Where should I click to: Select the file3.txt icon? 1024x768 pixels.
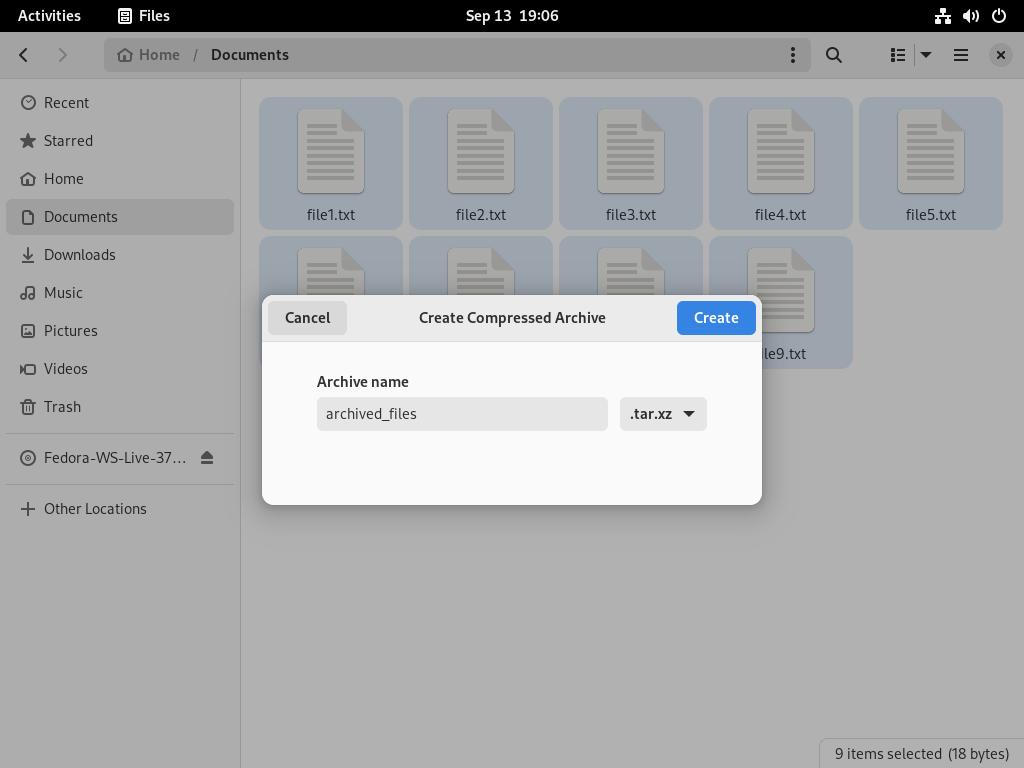pos(631,152)
